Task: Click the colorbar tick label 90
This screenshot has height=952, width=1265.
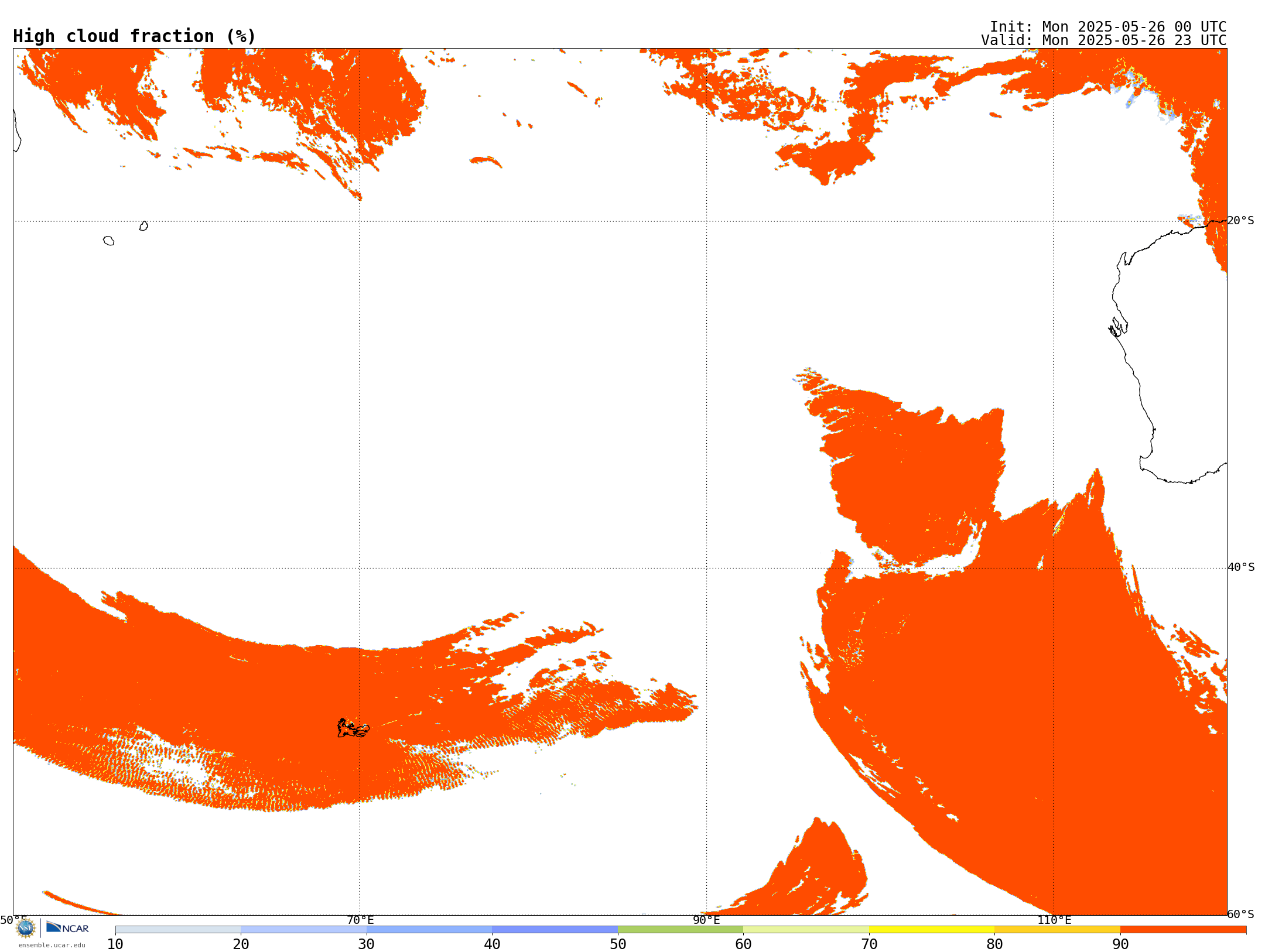Action: coord(1120,944)
